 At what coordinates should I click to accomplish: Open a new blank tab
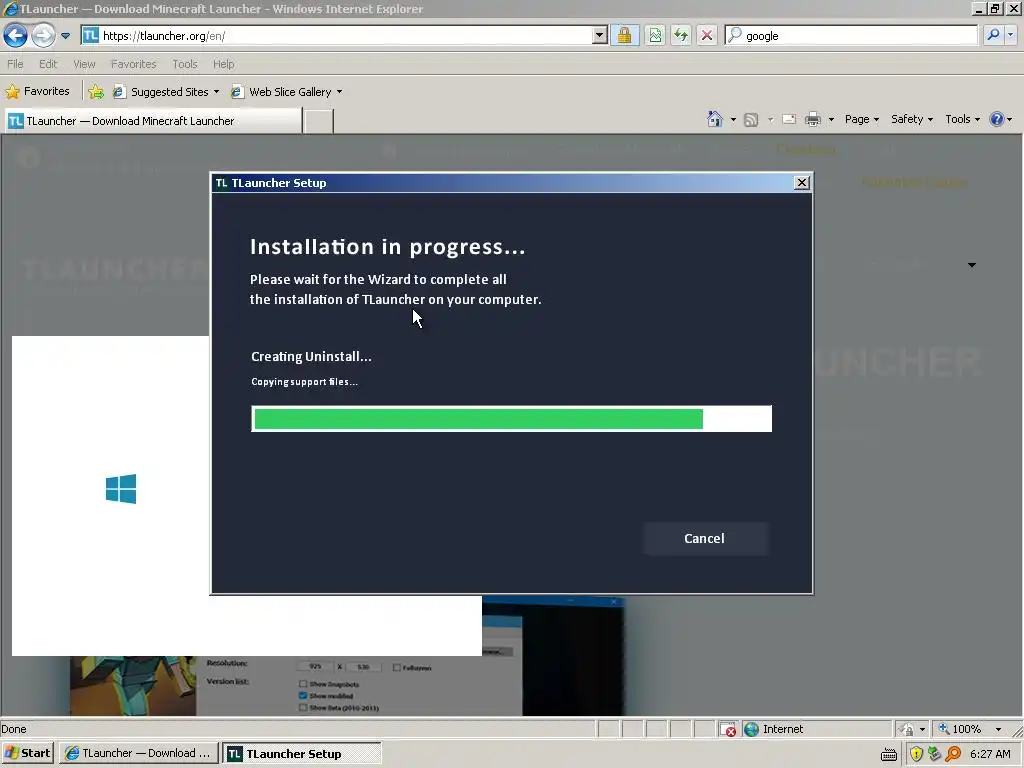tap(319, 121)
